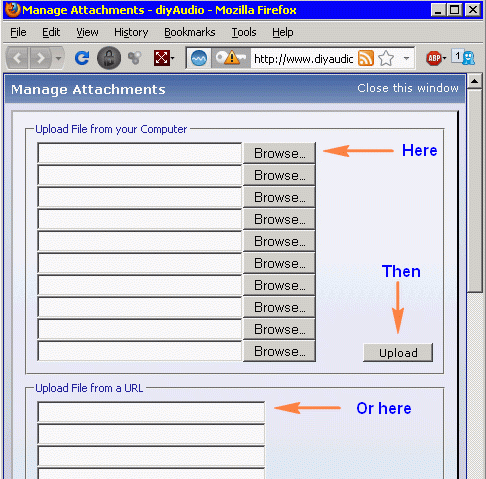The image size is (486, 479).
Task: Click the first computer file path field
Action: click(x=140, y=153)
